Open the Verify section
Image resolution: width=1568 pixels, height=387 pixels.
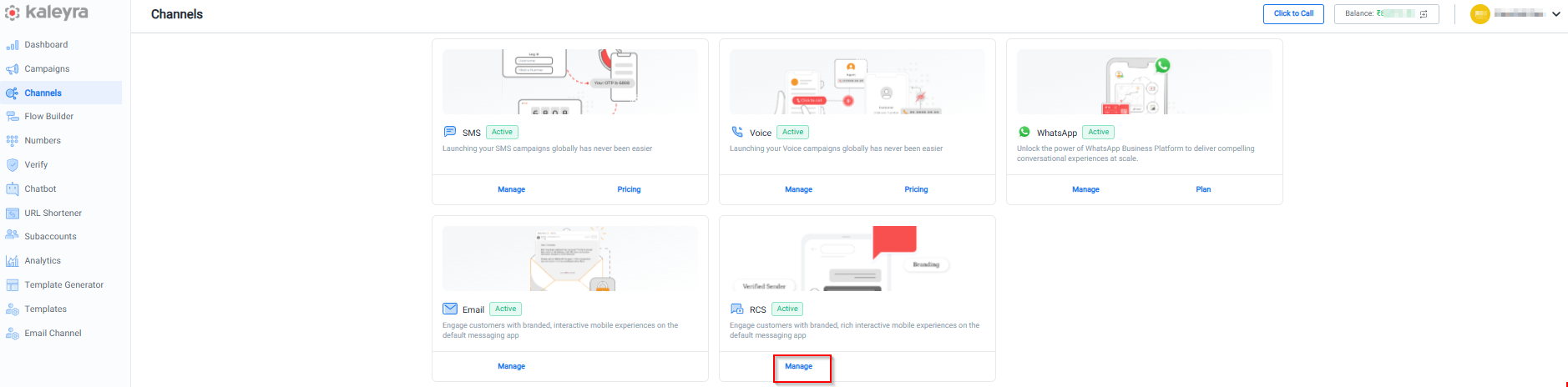[36, 165]
